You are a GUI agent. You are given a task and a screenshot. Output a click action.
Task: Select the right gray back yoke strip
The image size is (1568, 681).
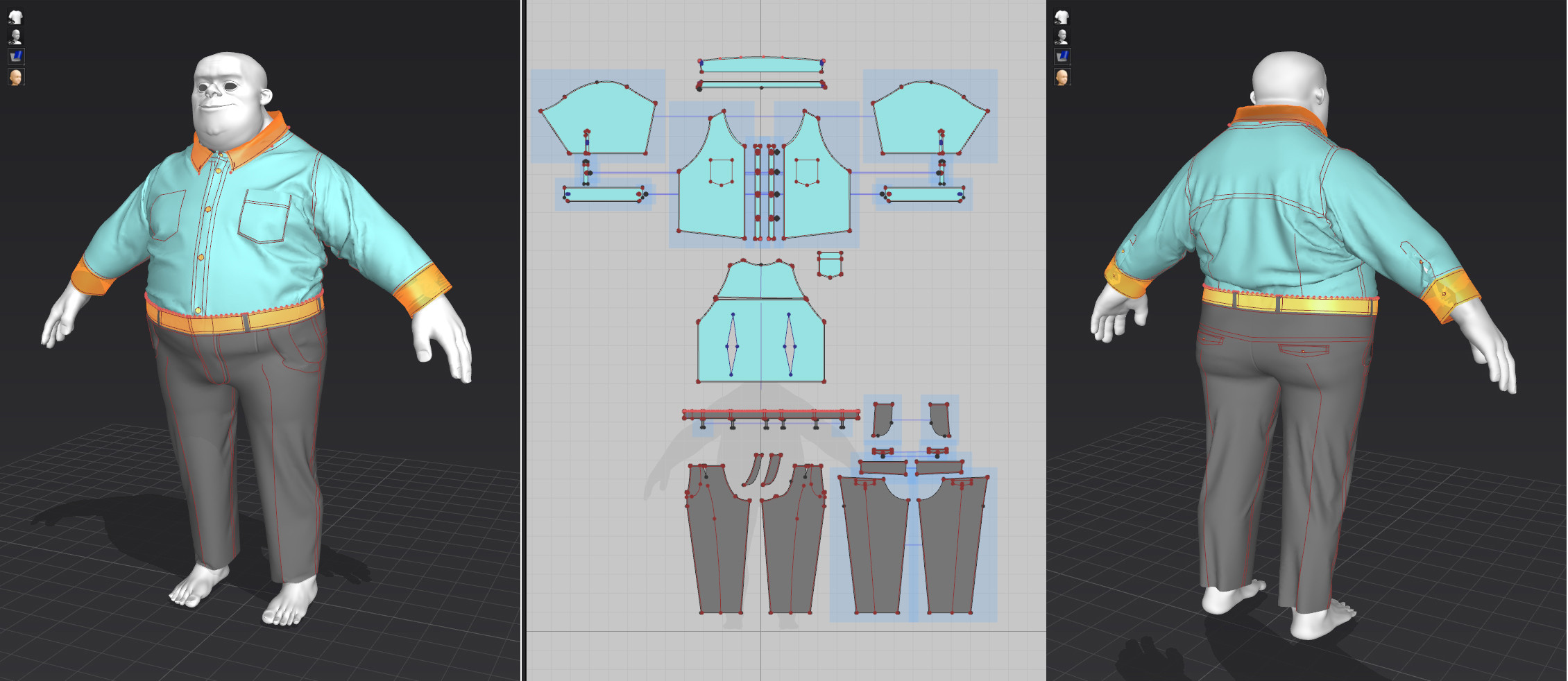point(939,467)
